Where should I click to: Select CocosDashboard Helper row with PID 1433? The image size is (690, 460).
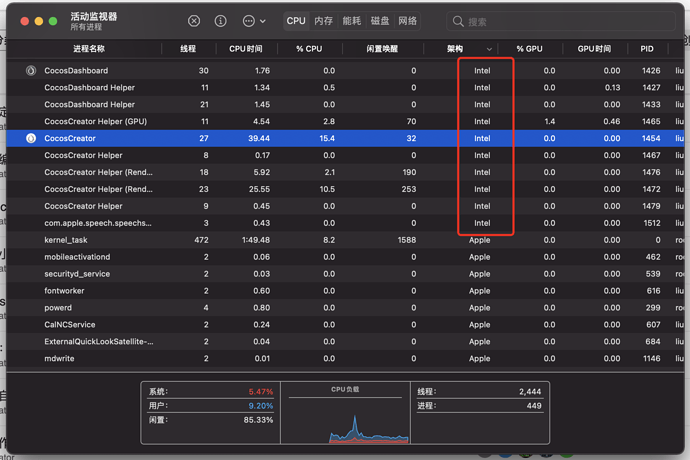point(345,104)
